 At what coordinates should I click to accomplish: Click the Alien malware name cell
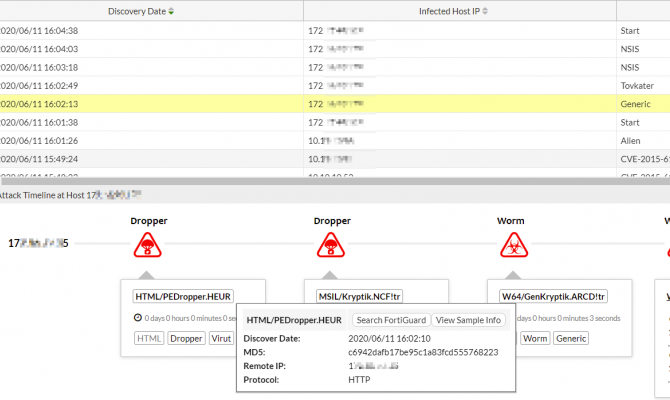coord(630,141)
